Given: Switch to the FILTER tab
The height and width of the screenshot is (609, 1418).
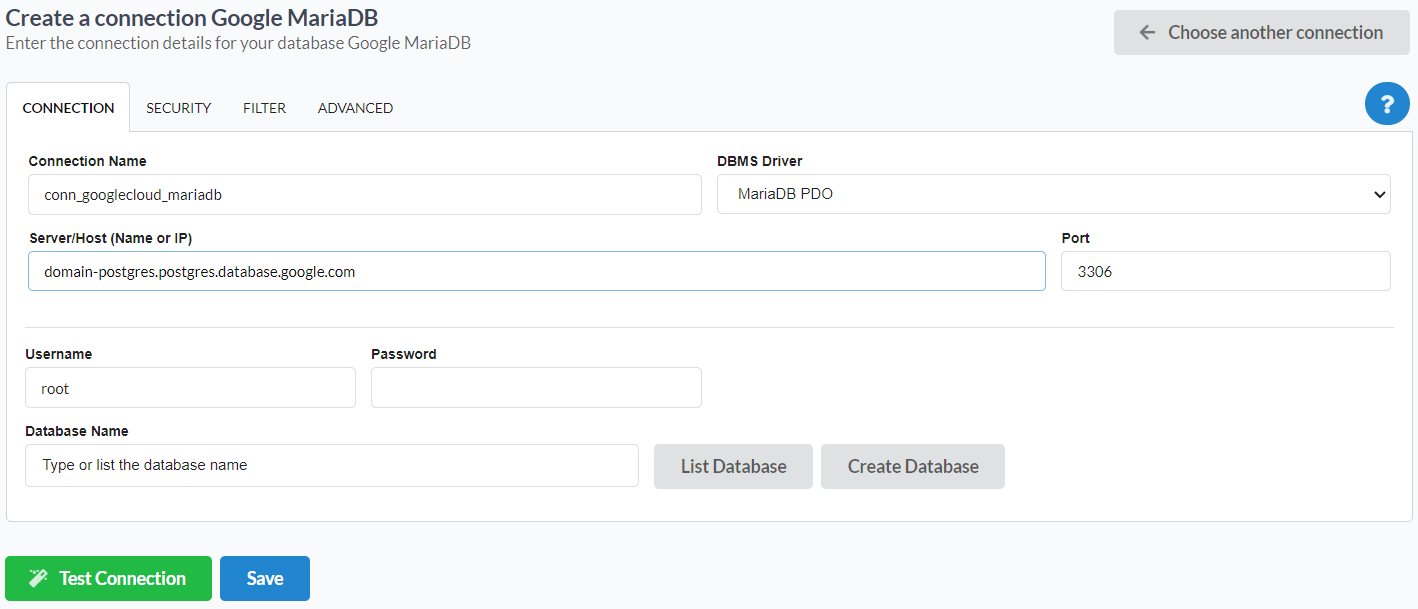Looking at the screenshot, I should point(263,107).
